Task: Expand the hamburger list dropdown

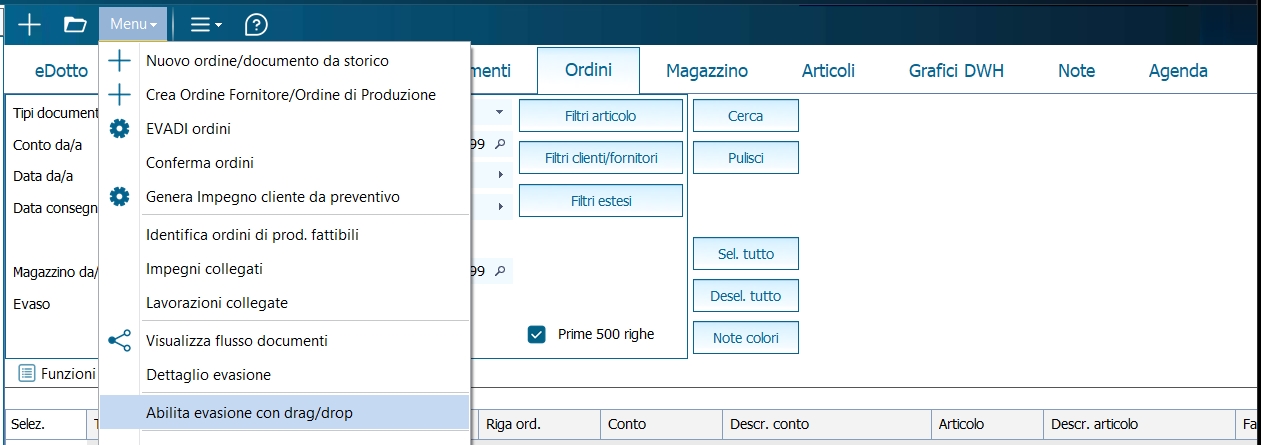Action: tap(206, 23)
